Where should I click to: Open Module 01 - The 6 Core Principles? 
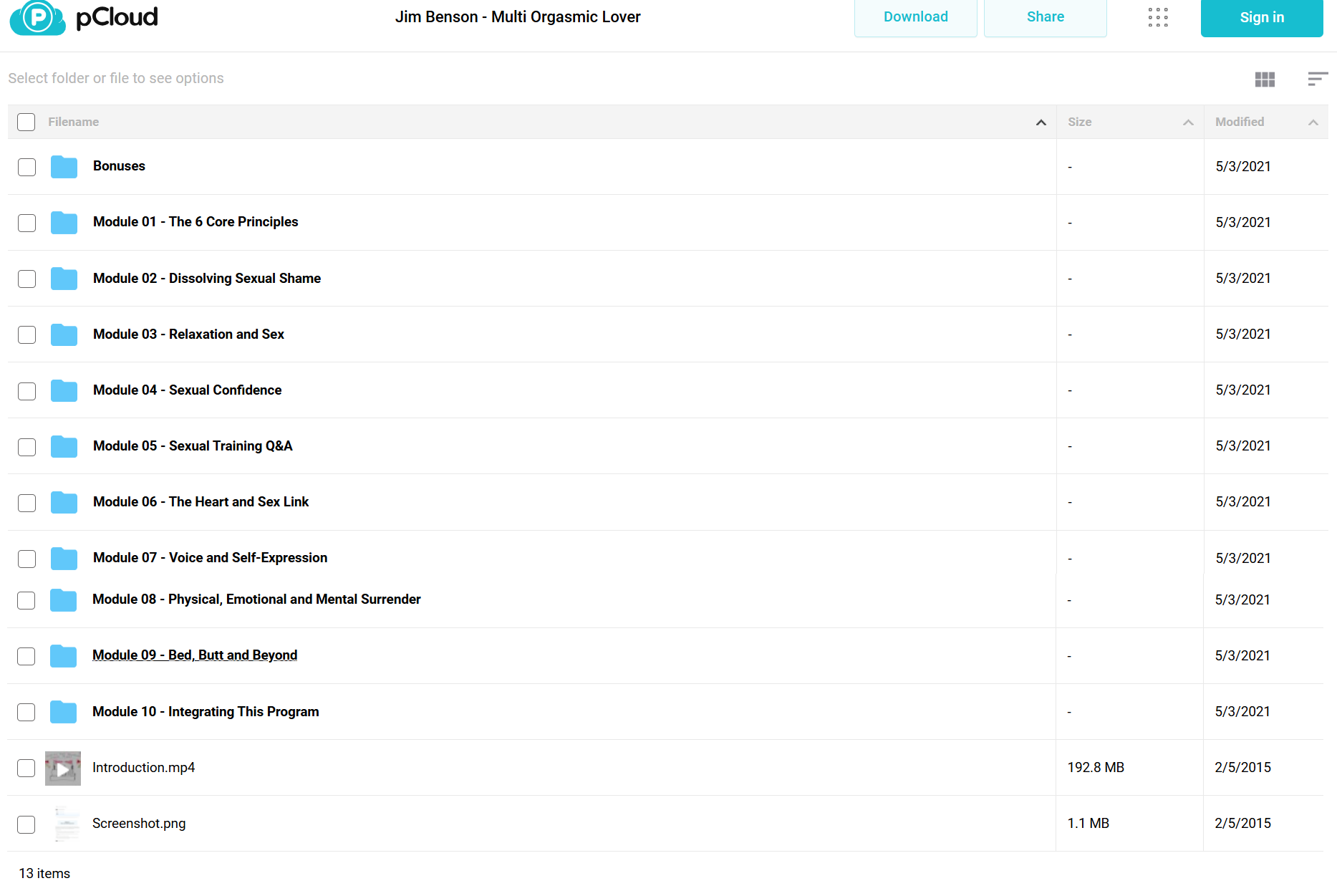(x=196, y=222)
